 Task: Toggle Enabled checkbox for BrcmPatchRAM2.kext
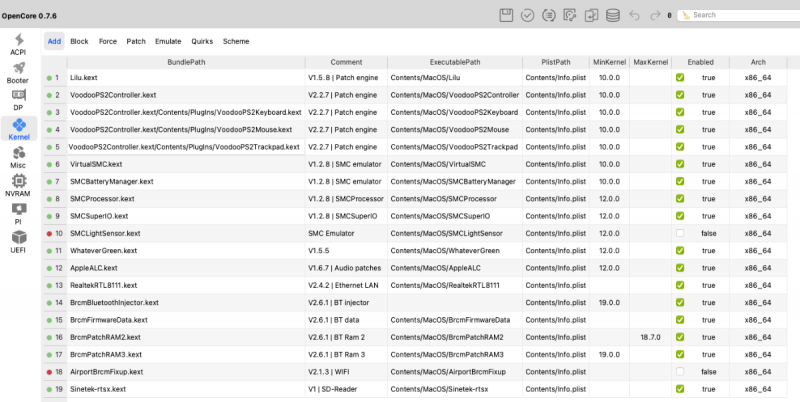coord(680,337)
